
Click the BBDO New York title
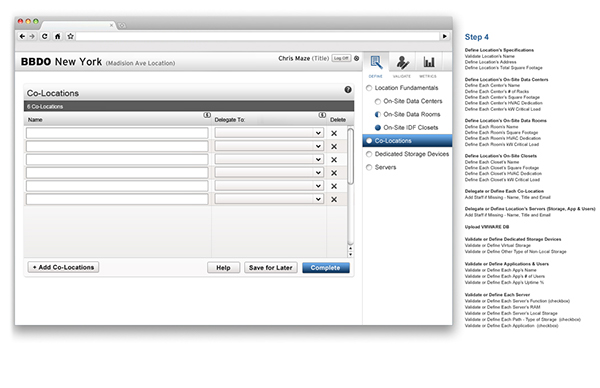[61, 62]
